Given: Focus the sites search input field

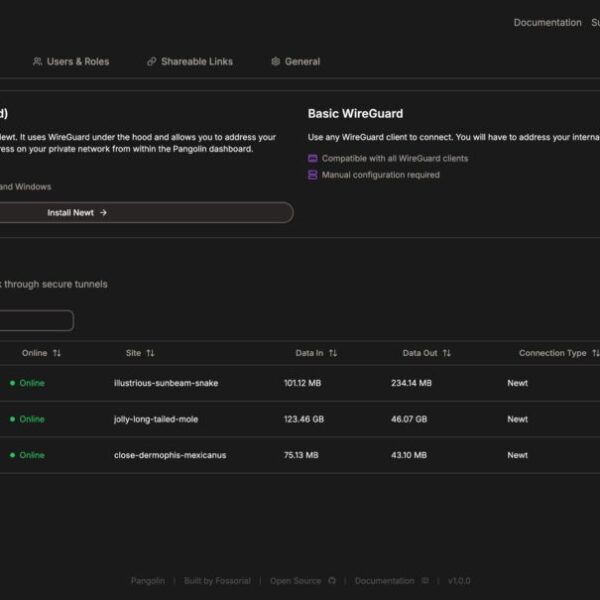Looking at the screenshot, I should 36,320.
